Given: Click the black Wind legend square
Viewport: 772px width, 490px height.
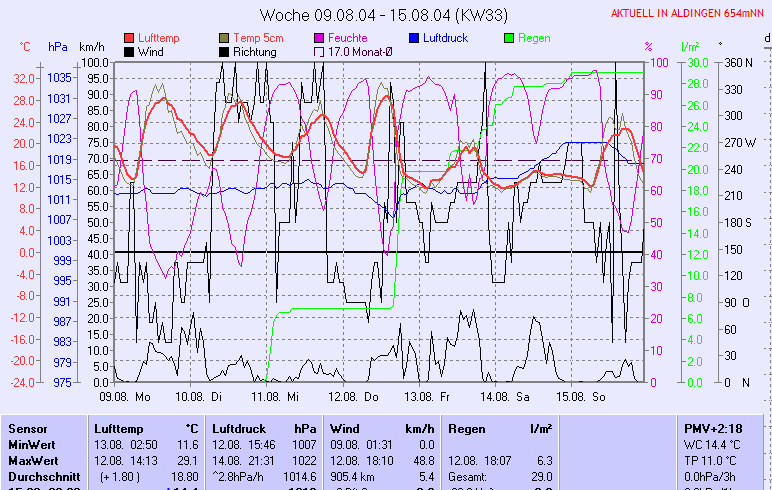Looking at the screenshot, I should 129,51.
